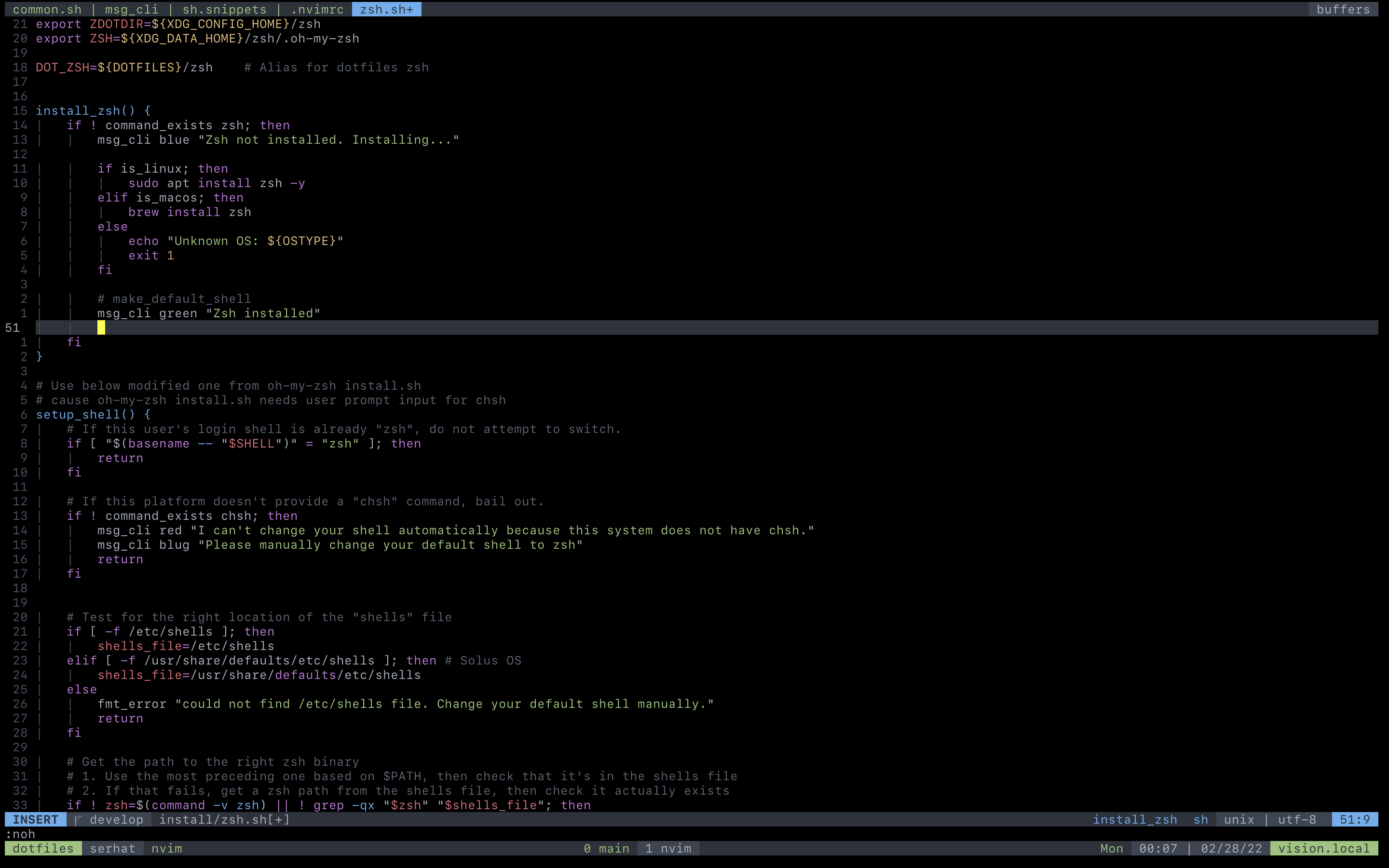Click the exit 1 line
This screenshot has height=868, width=1389.
click(x=151, y=256)
